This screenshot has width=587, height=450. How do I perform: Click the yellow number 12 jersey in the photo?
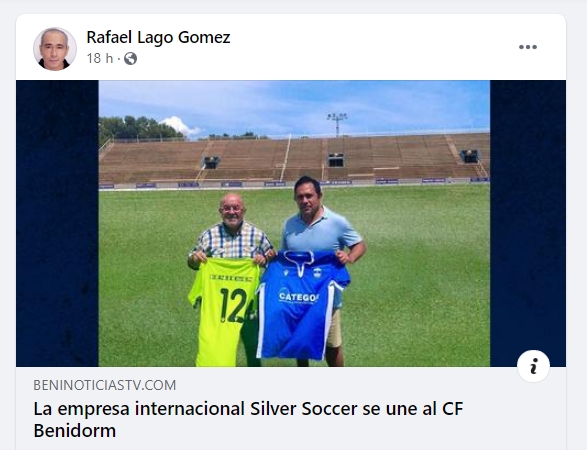(224, 311)
